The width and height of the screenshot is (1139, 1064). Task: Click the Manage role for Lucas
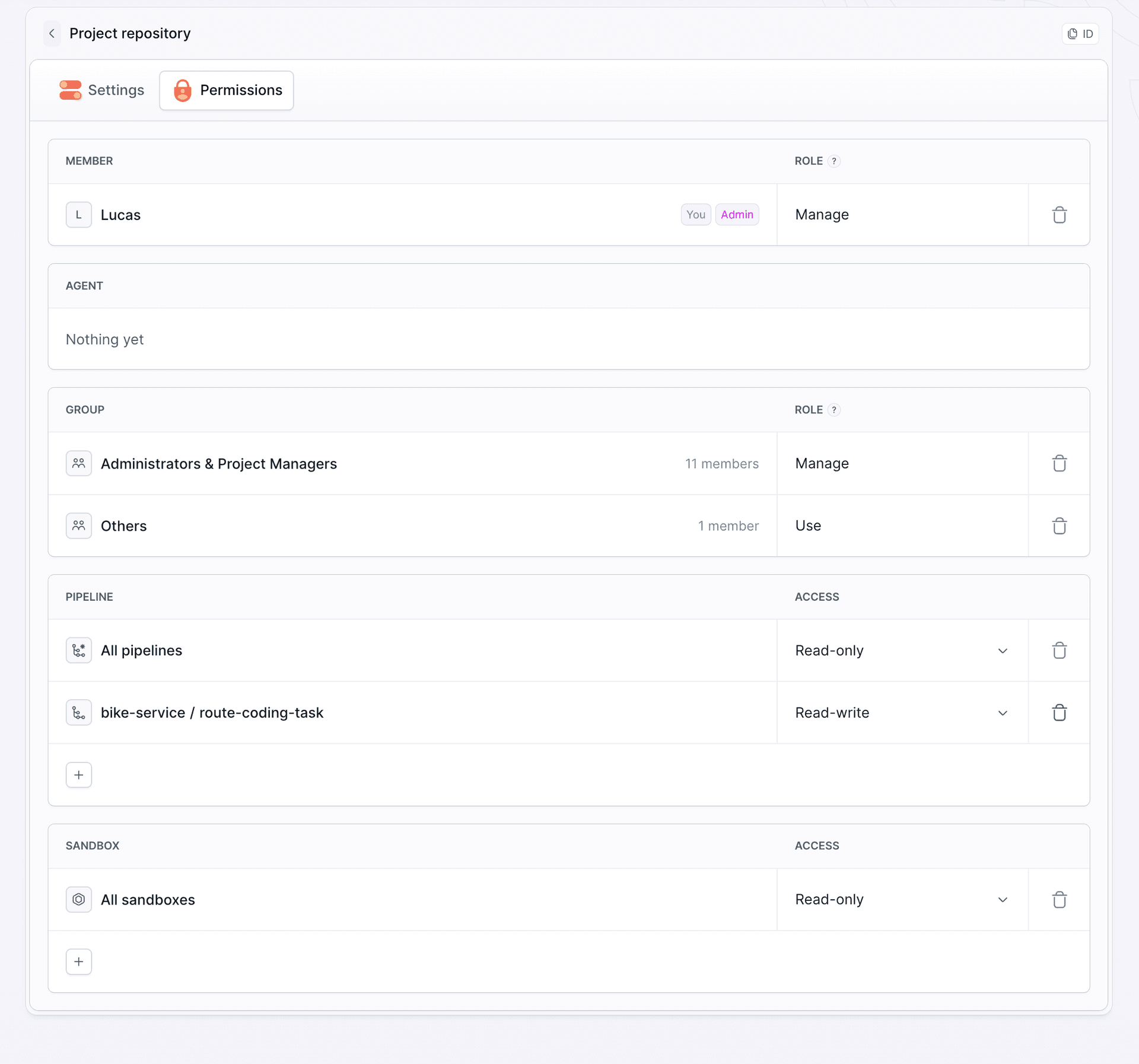point(822,215)
